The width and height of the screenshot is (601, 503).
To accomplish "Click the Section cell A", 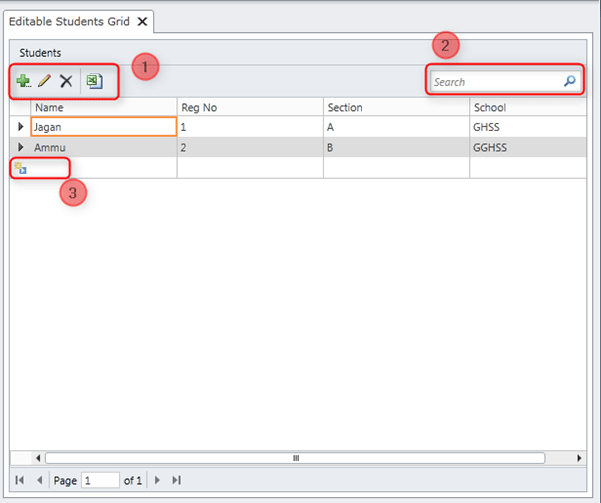I will [397, 127].
